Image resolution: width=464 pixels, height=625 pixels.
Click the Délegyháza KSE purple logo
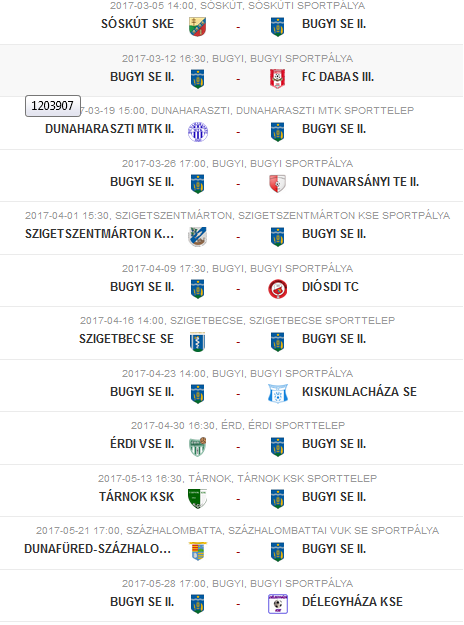(278, 604)
